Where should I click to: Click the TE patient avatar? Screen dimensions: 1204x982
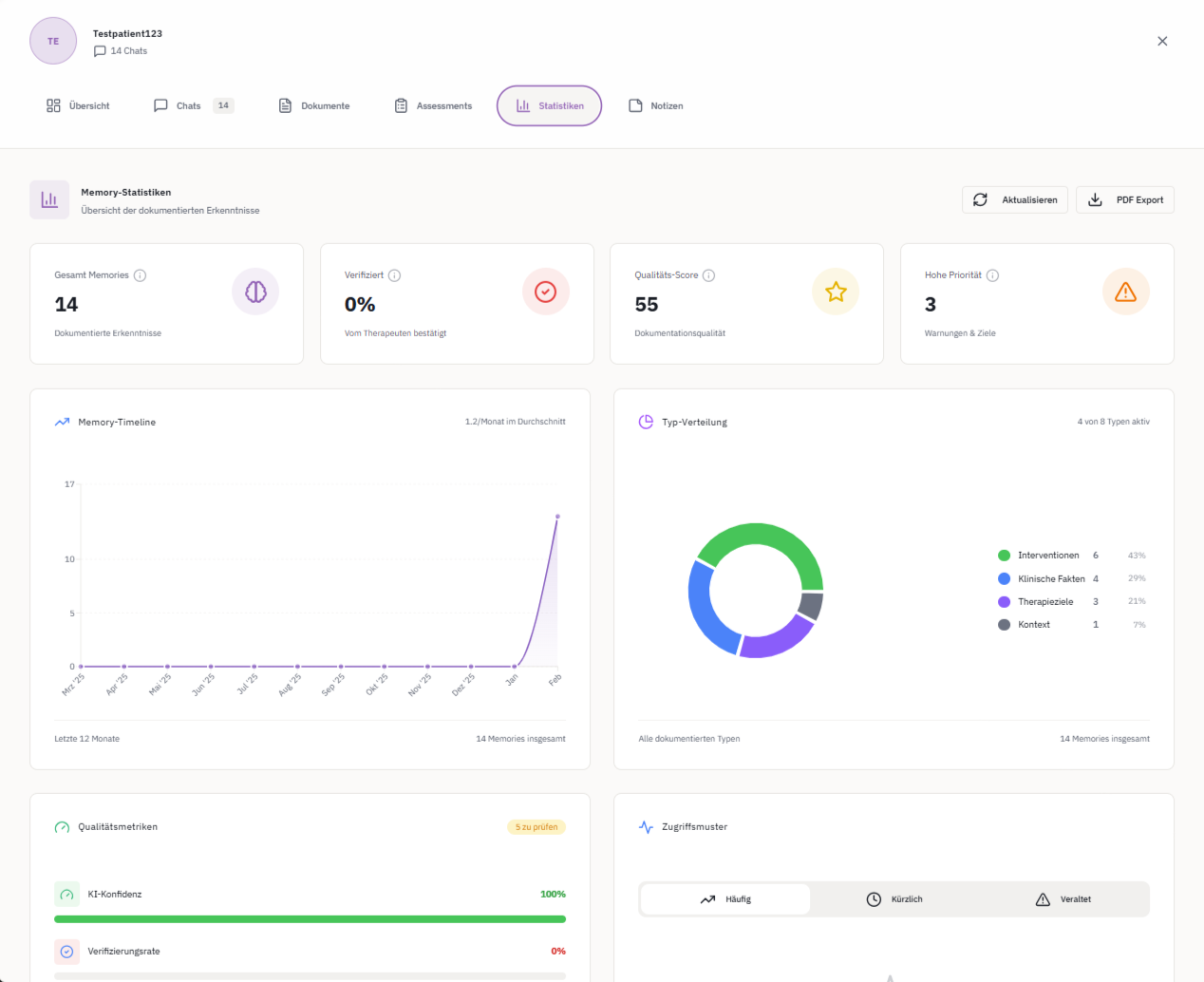53,41
